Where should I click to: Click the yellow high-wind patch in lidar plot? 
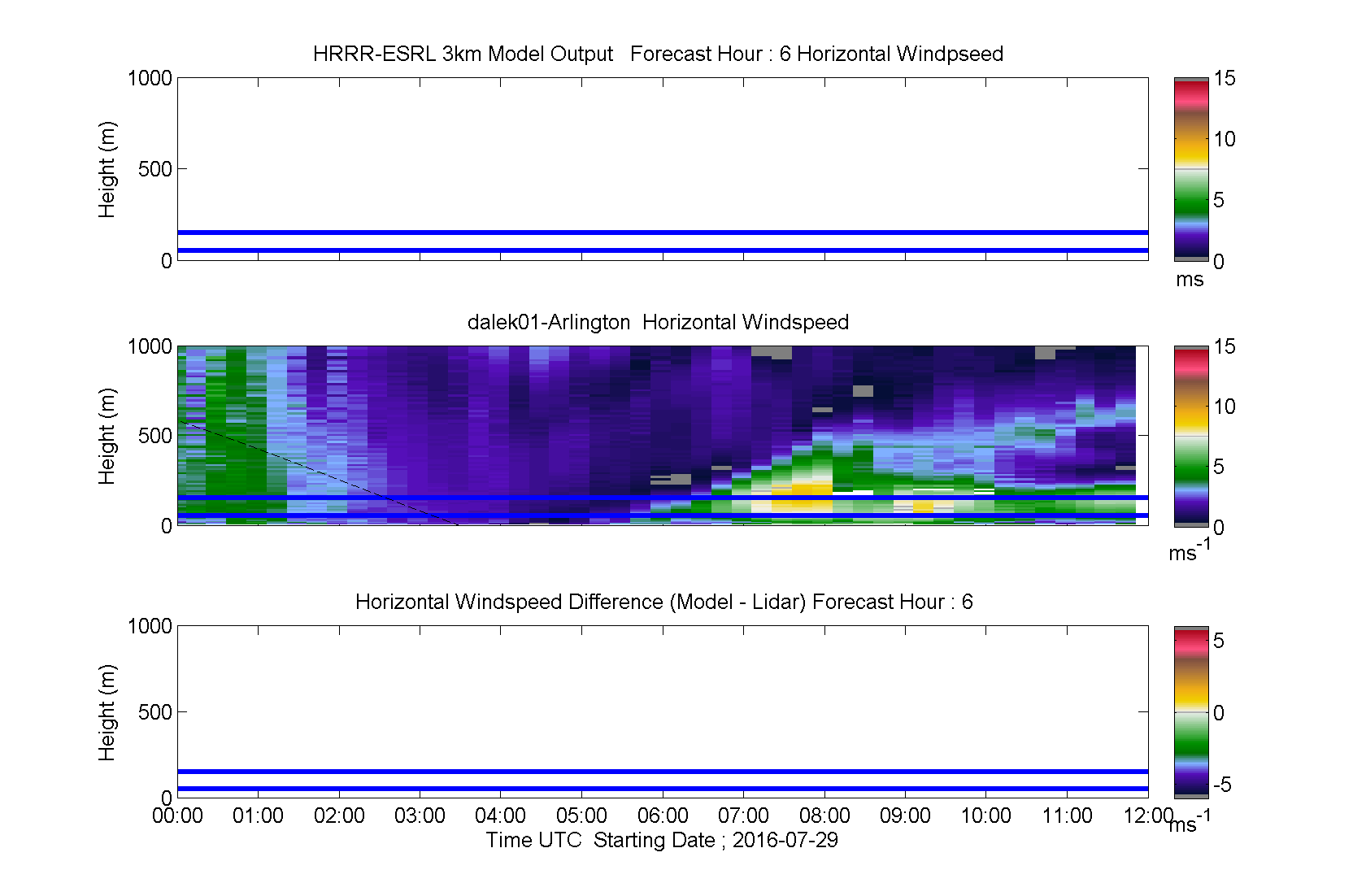tap(803, 497)
